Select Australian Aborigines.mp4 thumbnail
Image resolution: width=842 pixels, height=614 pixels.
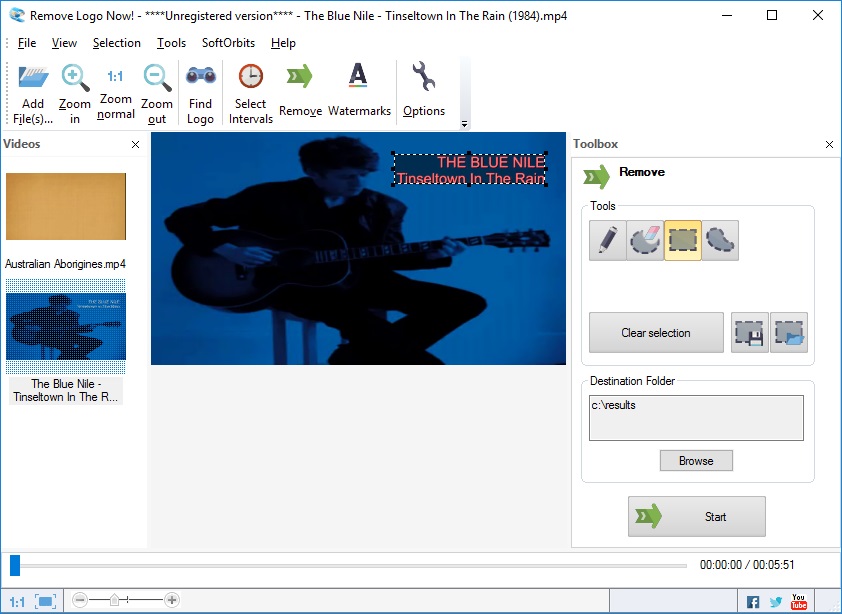pyautogui.click(x=66, y=206)
